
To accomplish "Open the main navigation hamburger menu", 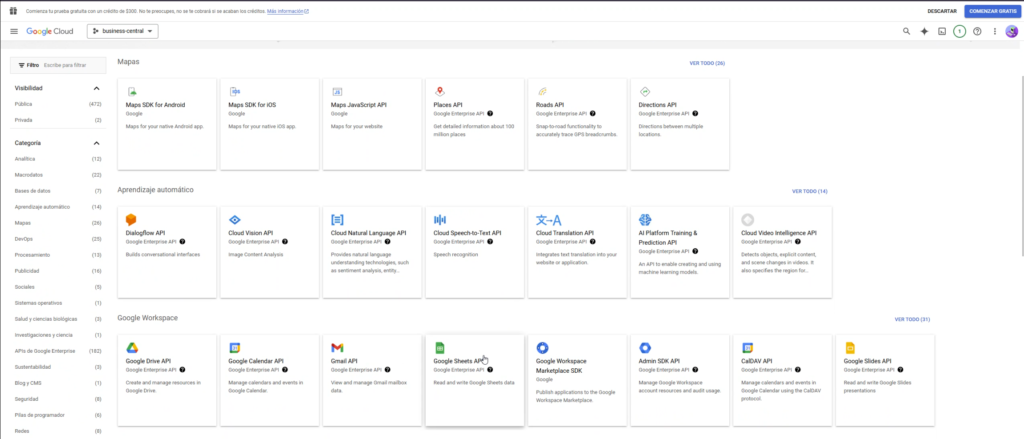I will tap(14, 31).
